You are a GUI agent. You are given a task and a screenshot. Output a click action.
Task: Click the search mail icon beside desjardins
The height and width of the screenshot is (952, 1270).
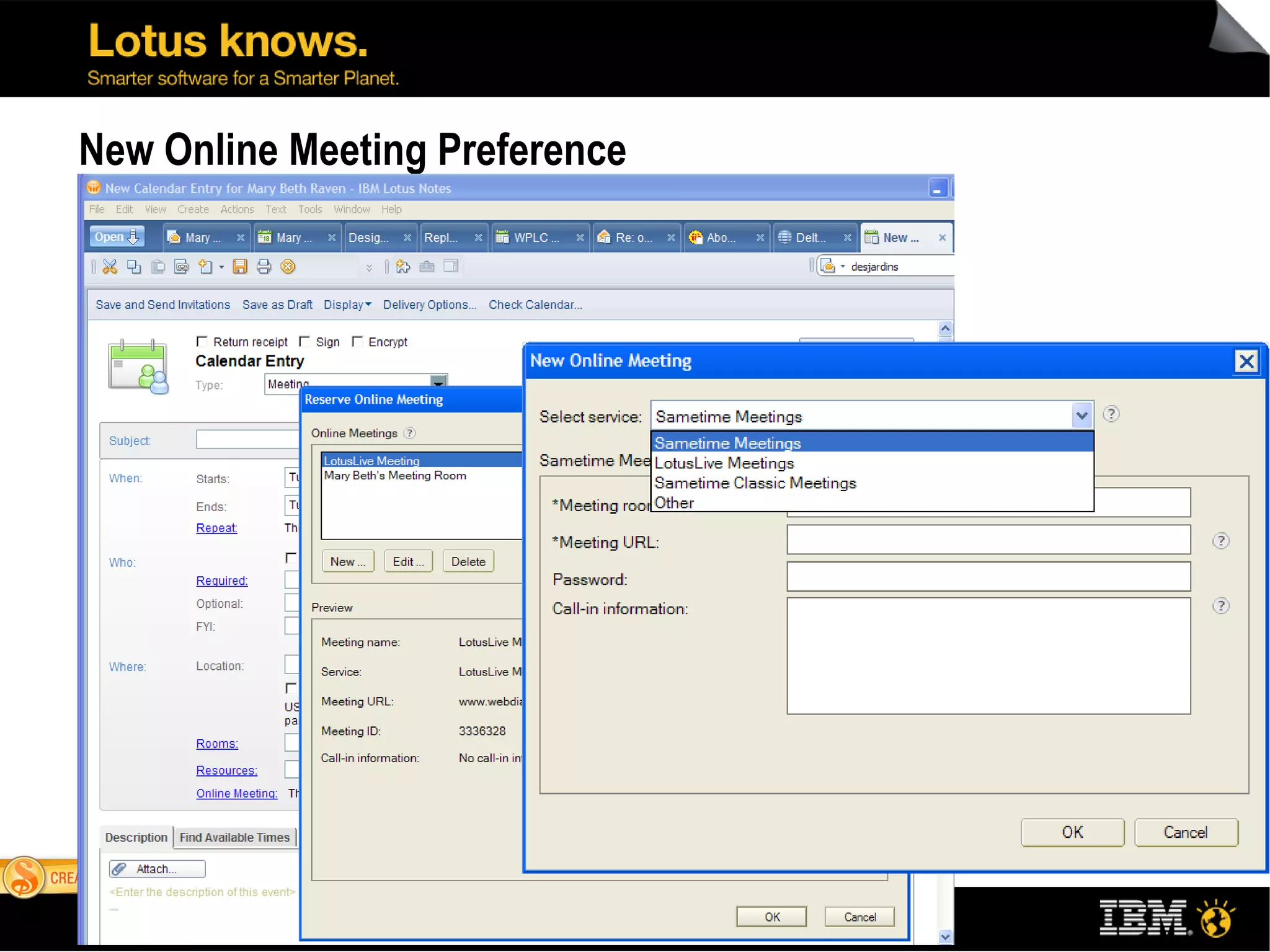(828, 267)
